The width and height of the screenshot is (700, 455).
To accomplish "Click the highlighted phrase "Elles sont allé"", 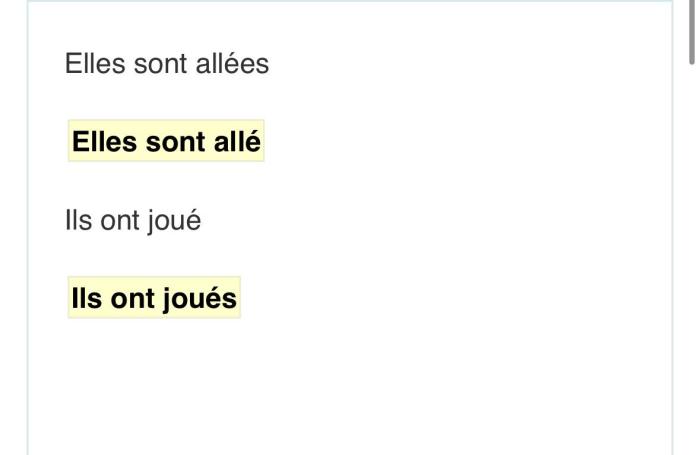I will click(x=166, y=142).
